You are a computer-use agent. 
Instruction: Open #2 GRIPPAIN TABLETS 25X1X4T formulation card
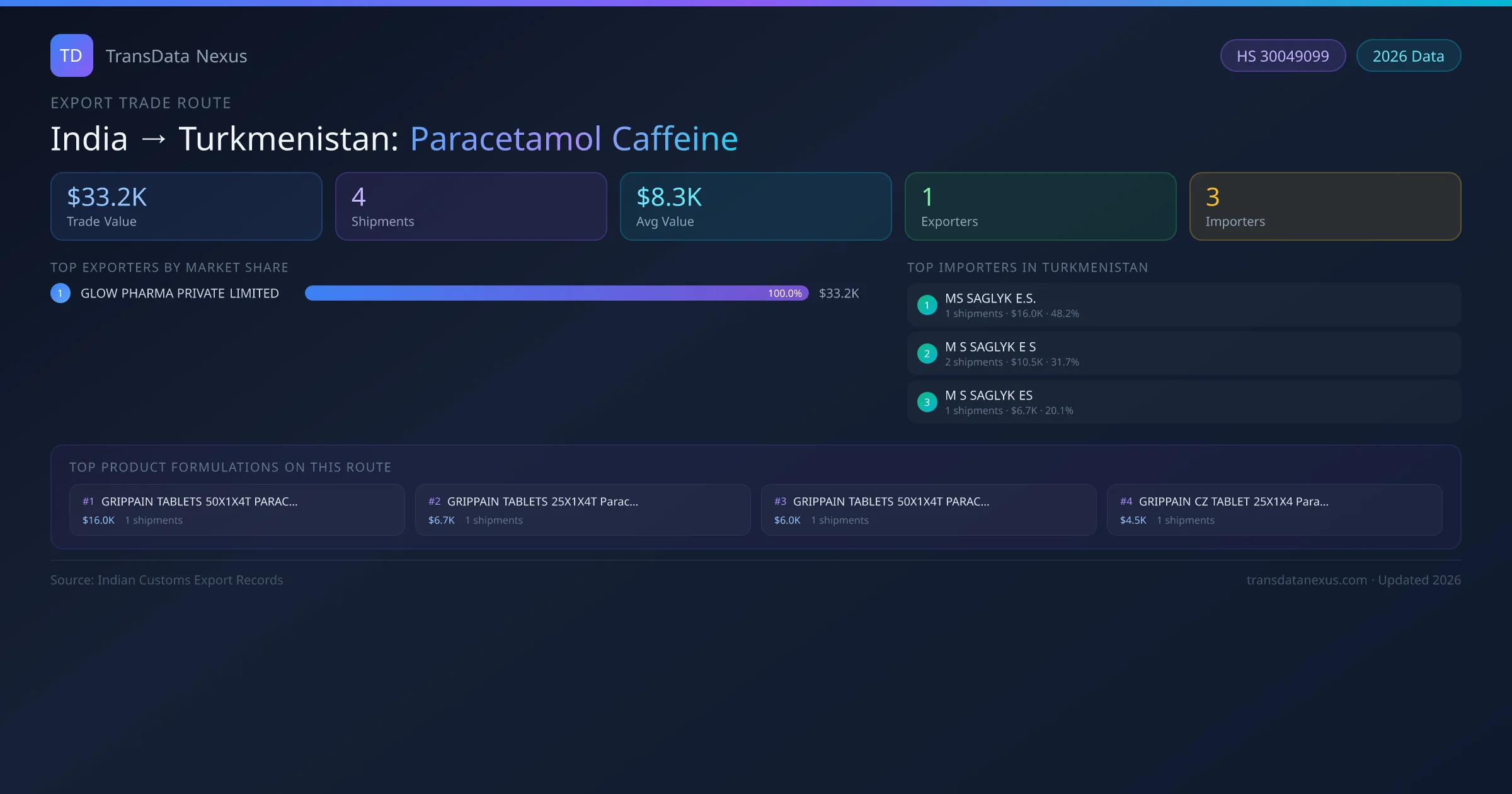click(x=583, y=510)
